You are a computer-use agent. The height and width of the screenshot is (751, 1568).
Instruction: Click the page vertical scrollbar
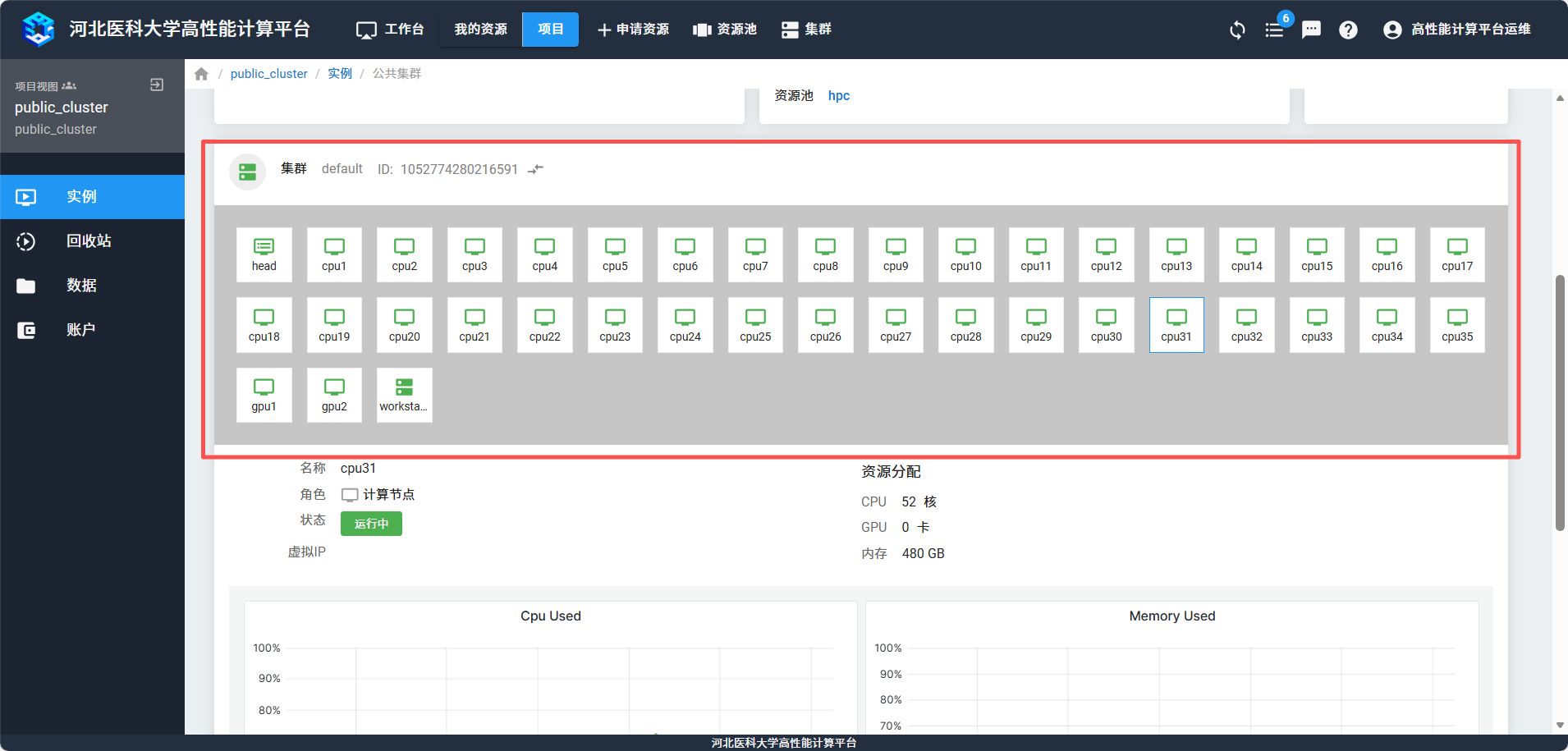(x=1560, y=402)
